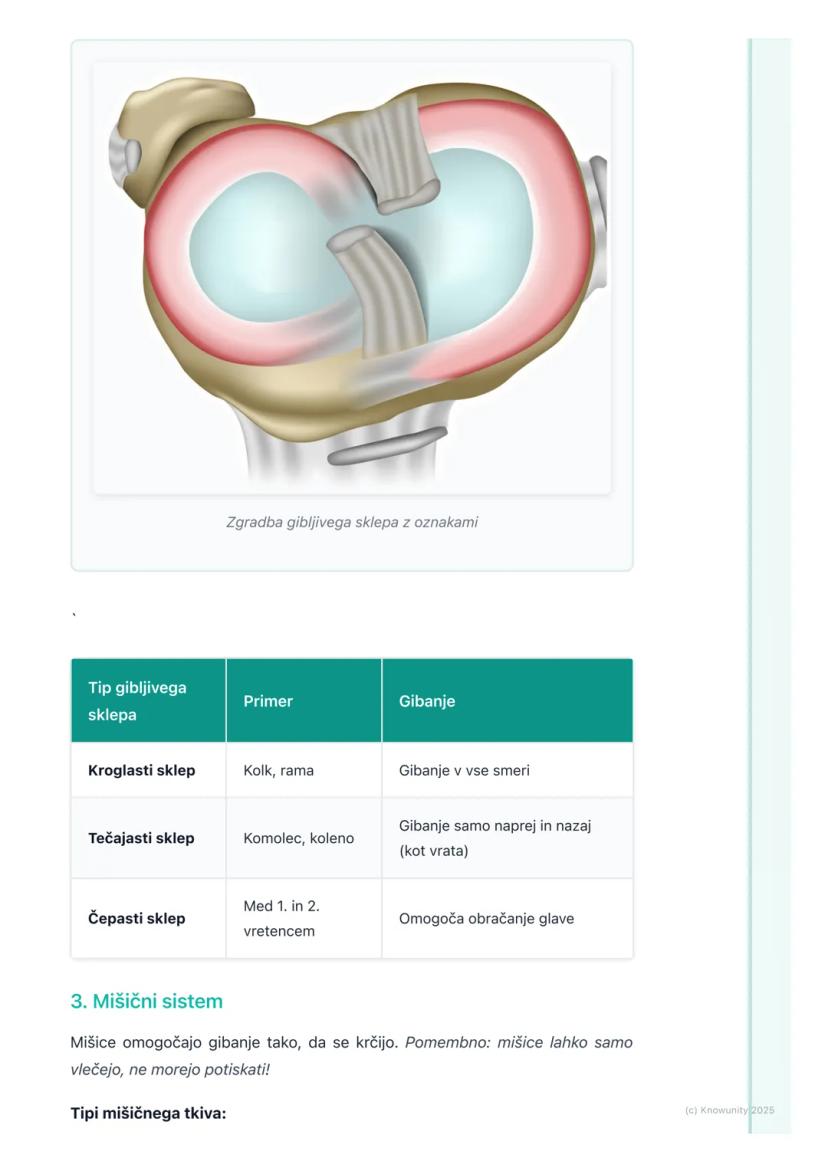Click the 'Gibanje' column header

click(x=427, y=701)
